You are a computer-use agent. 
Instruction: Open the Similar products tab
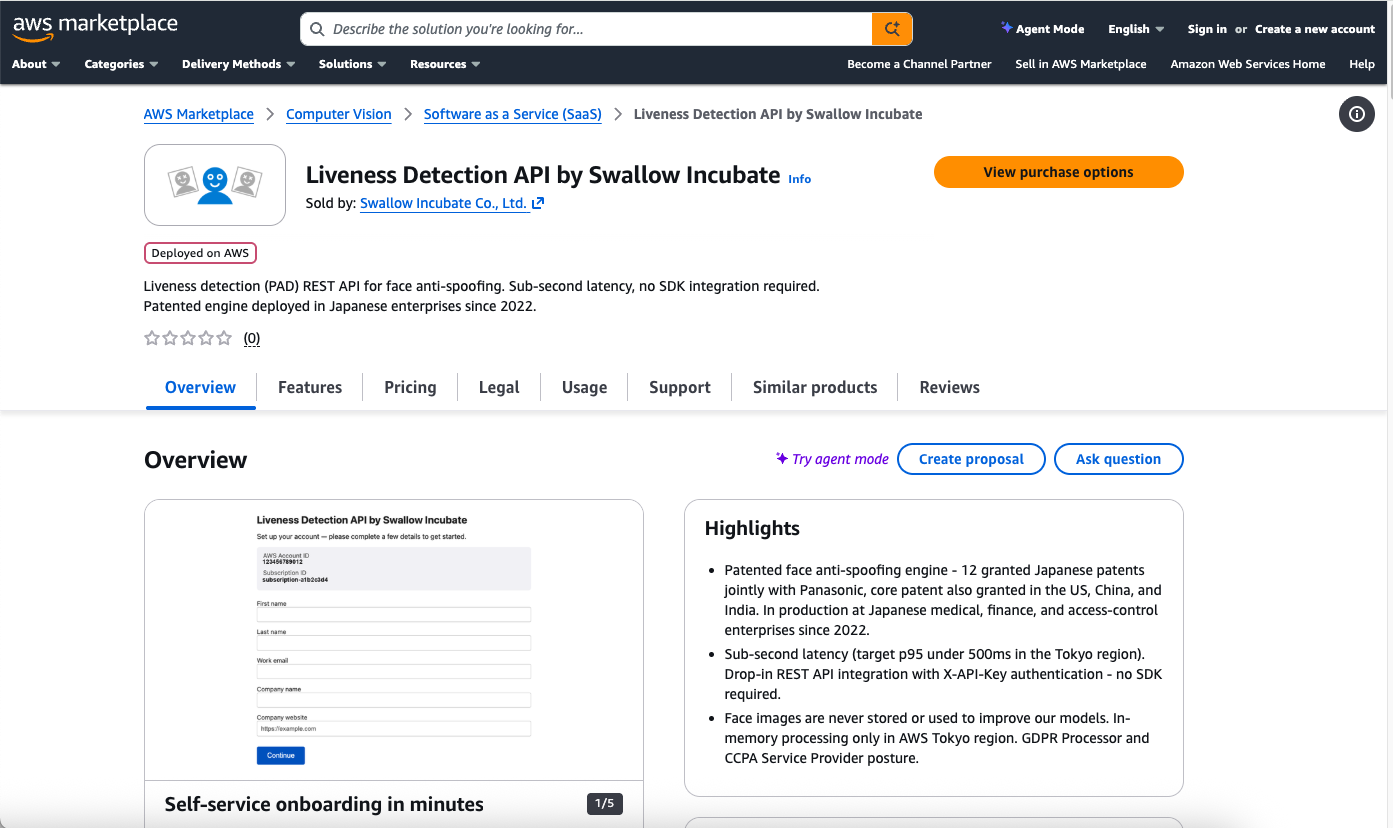pyautogui.click(x=815, y=388)
